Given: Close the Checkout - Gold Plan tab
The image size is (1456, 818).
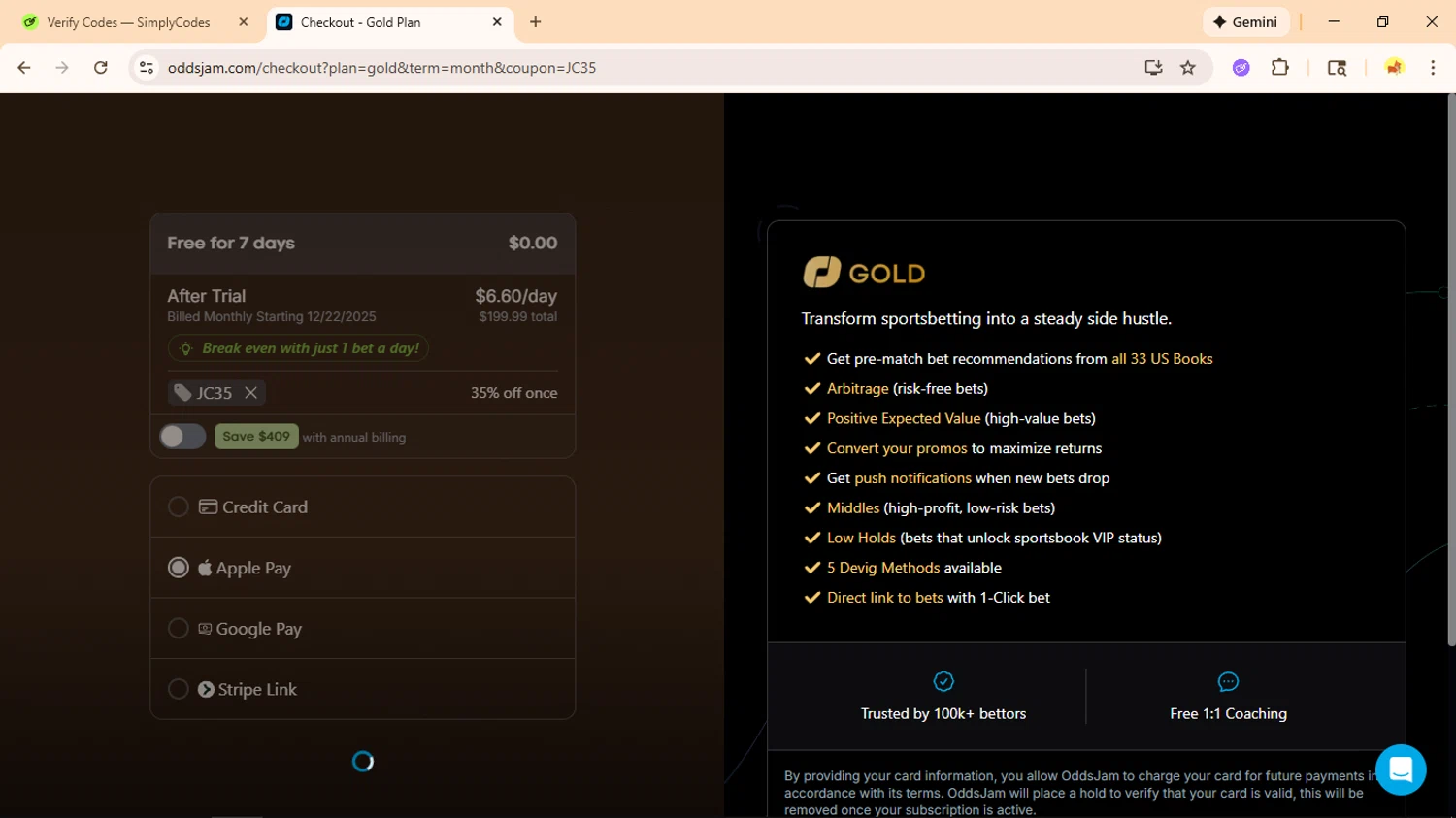Looking at the screenshot, I should coord(497,22).
